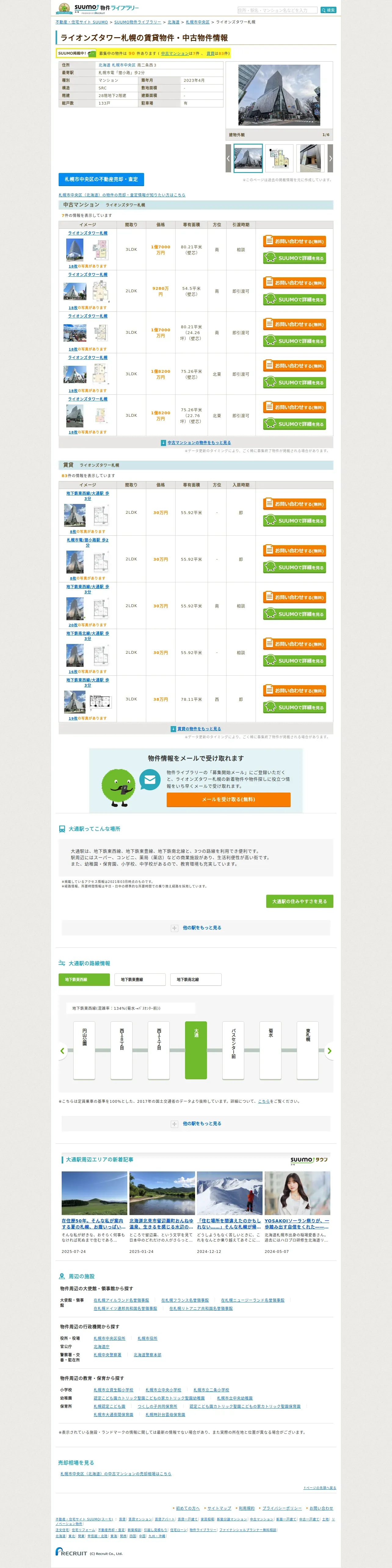Click the left arrow of the station line diagram
Viewport: 392px width, 1568px height.
pyautogui.click(x=62, y=1051)
